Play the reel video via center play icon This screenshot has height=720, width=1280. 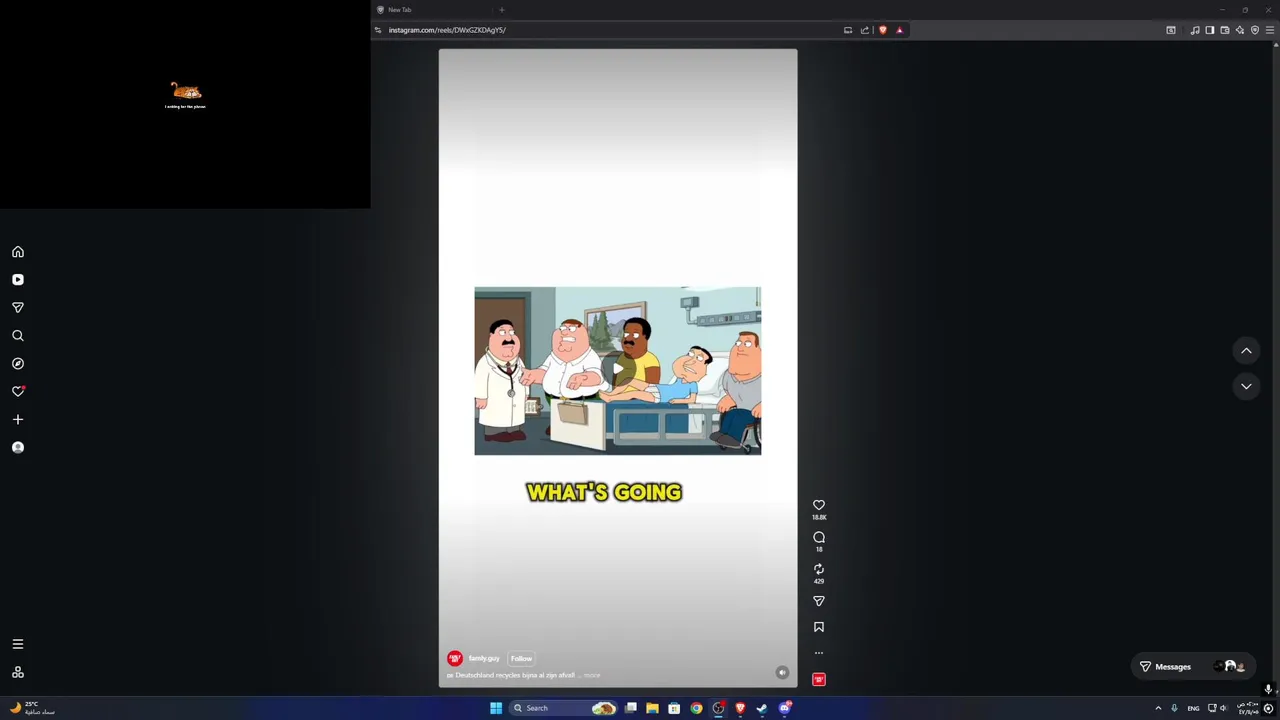point(618,369)
